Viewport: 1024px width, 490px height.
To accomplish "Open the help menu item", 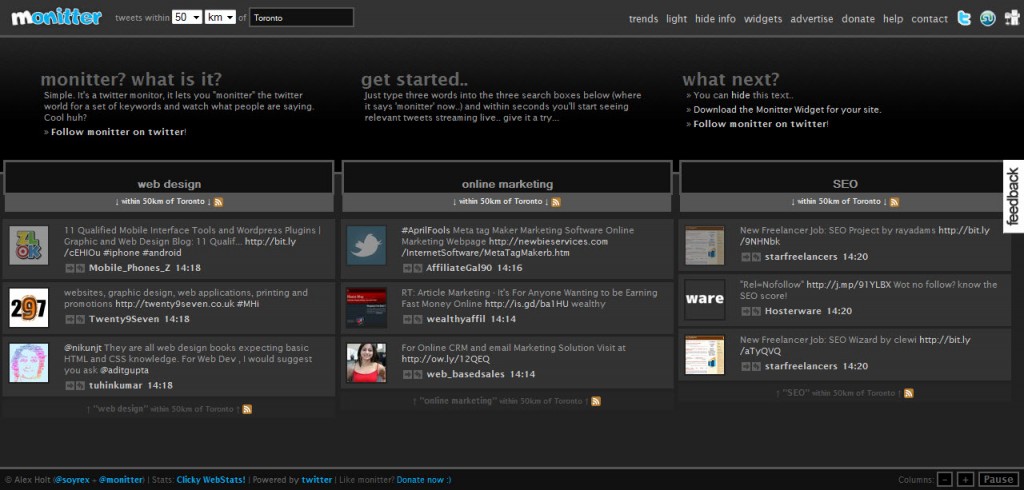I will [x=893, y=19].
